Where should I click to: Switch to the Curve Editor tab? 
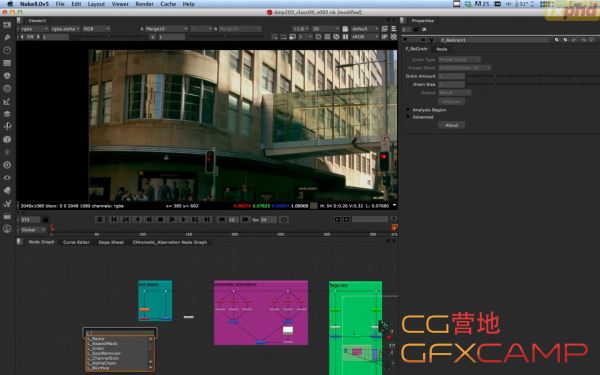pyautogui.click(x=76, y=242)
